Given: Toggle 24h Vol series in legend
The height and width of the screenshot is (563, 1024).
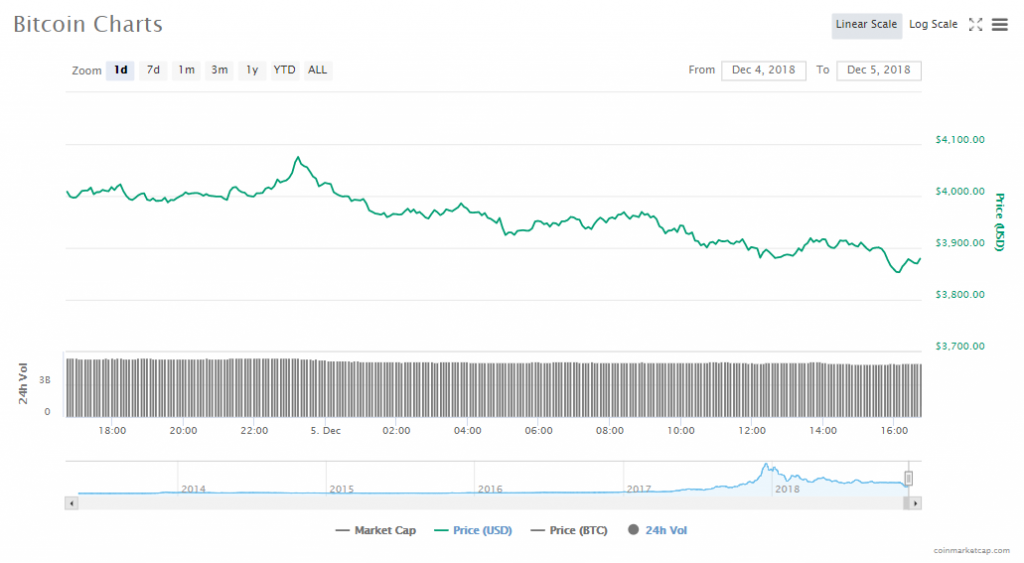Looking at the screenshot, I should point(658,530).
